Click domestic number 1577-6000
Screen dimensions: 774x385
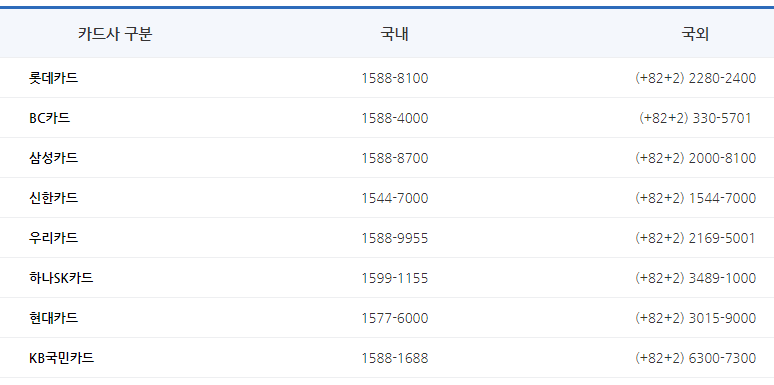coord(395,318)
